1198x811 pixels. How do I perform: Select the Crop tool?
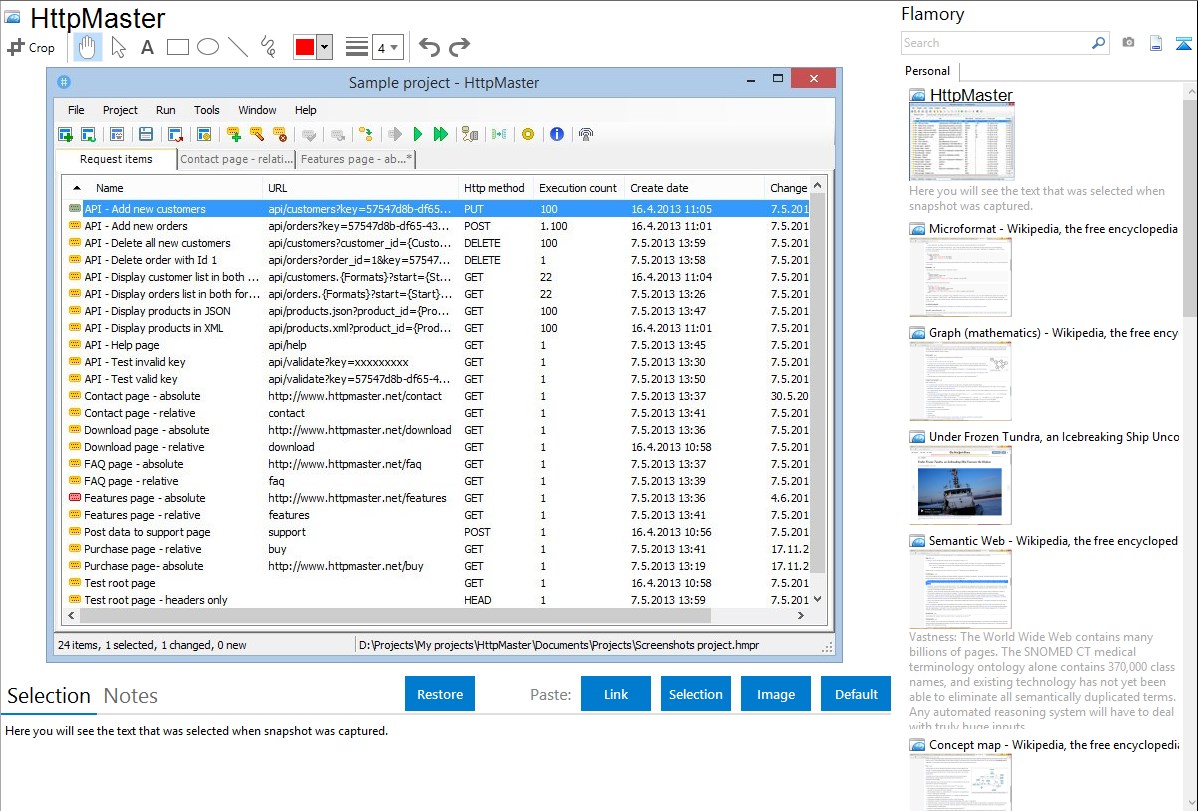point(31,47)
